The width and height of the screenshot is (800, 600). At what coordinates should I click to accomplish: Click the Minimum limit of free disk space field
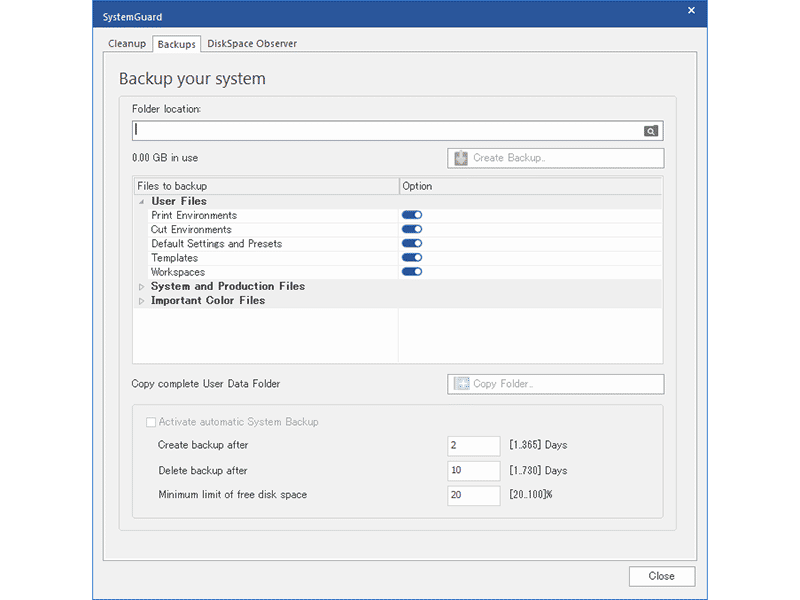click(x=473, y=495)
